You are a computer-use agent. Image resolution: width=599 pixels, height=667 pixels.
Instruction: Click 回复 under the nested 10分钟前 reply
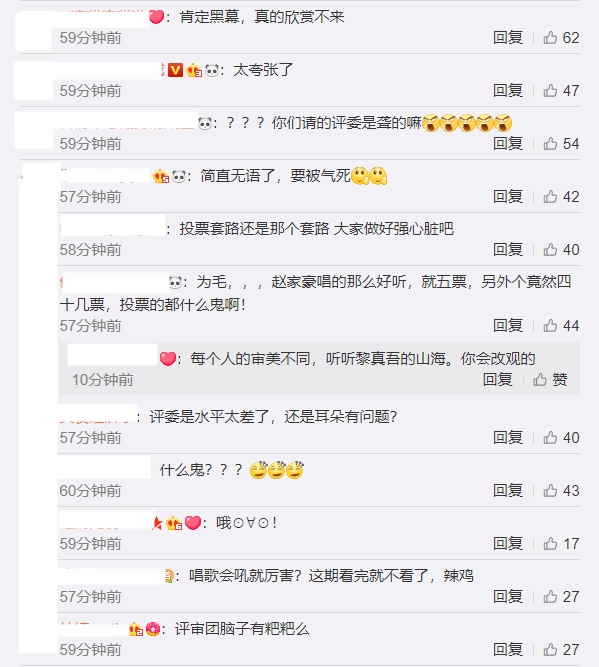(498, 379)
